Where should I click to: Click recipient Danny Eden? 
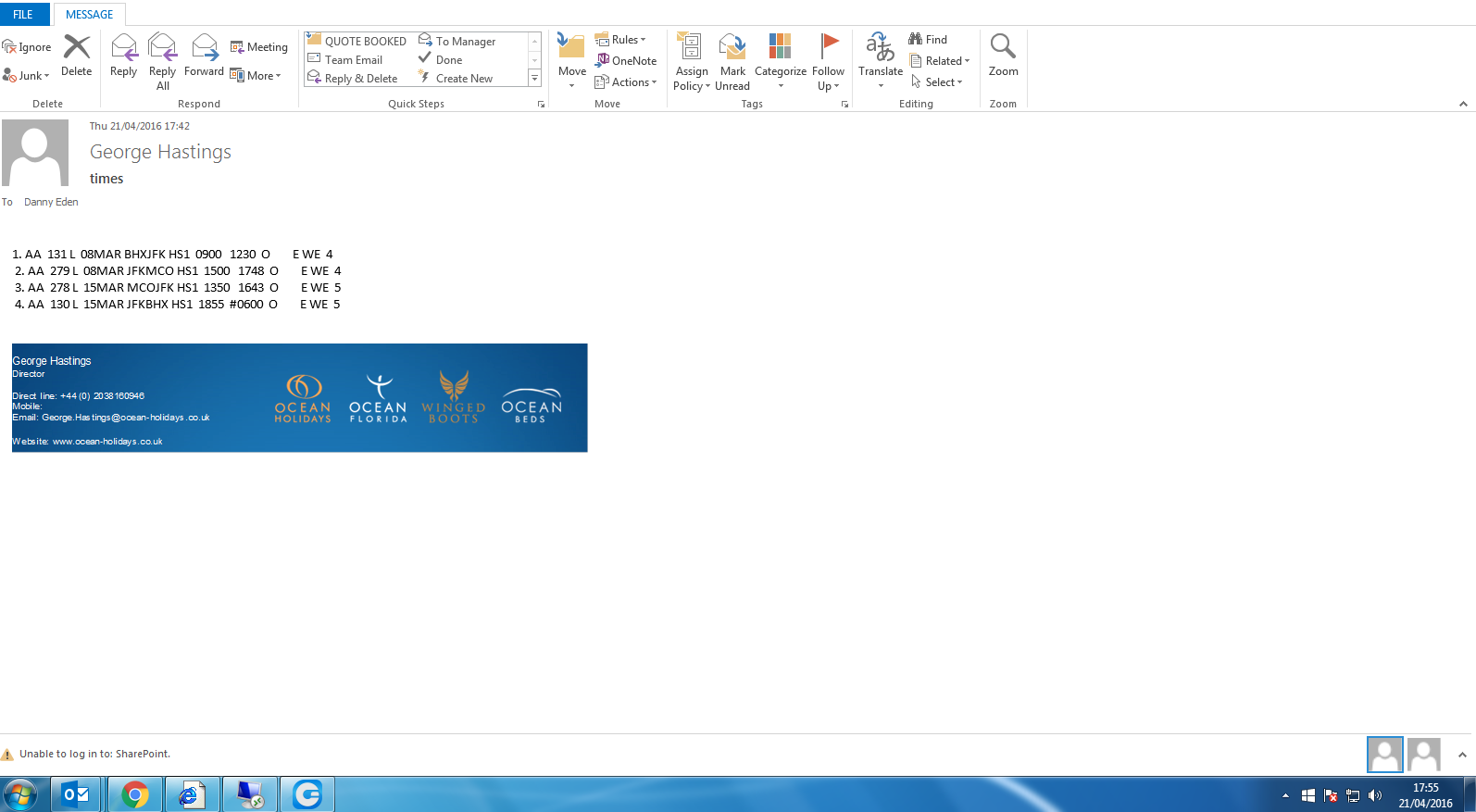click(51, 202)
